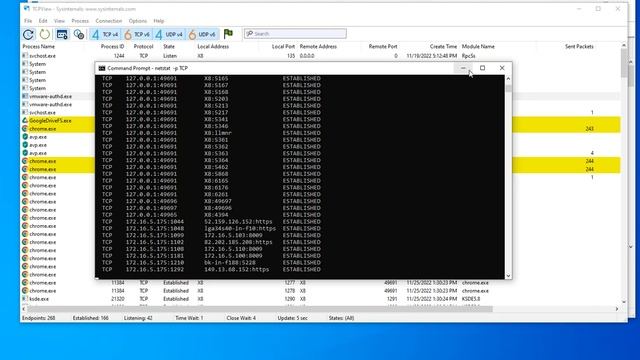Click the TCPView horizontal scrollbar right arrow
This screenshot has height=360, width=640.
click(617, 309)
